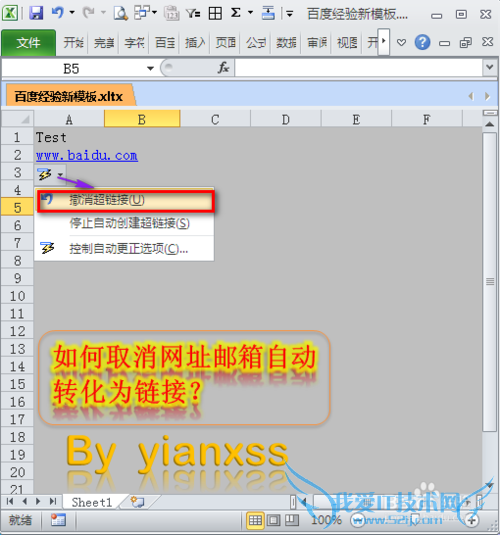The image size is (500, 535).
Task: Expand the formula bar
Action: (x=489, y=67)
